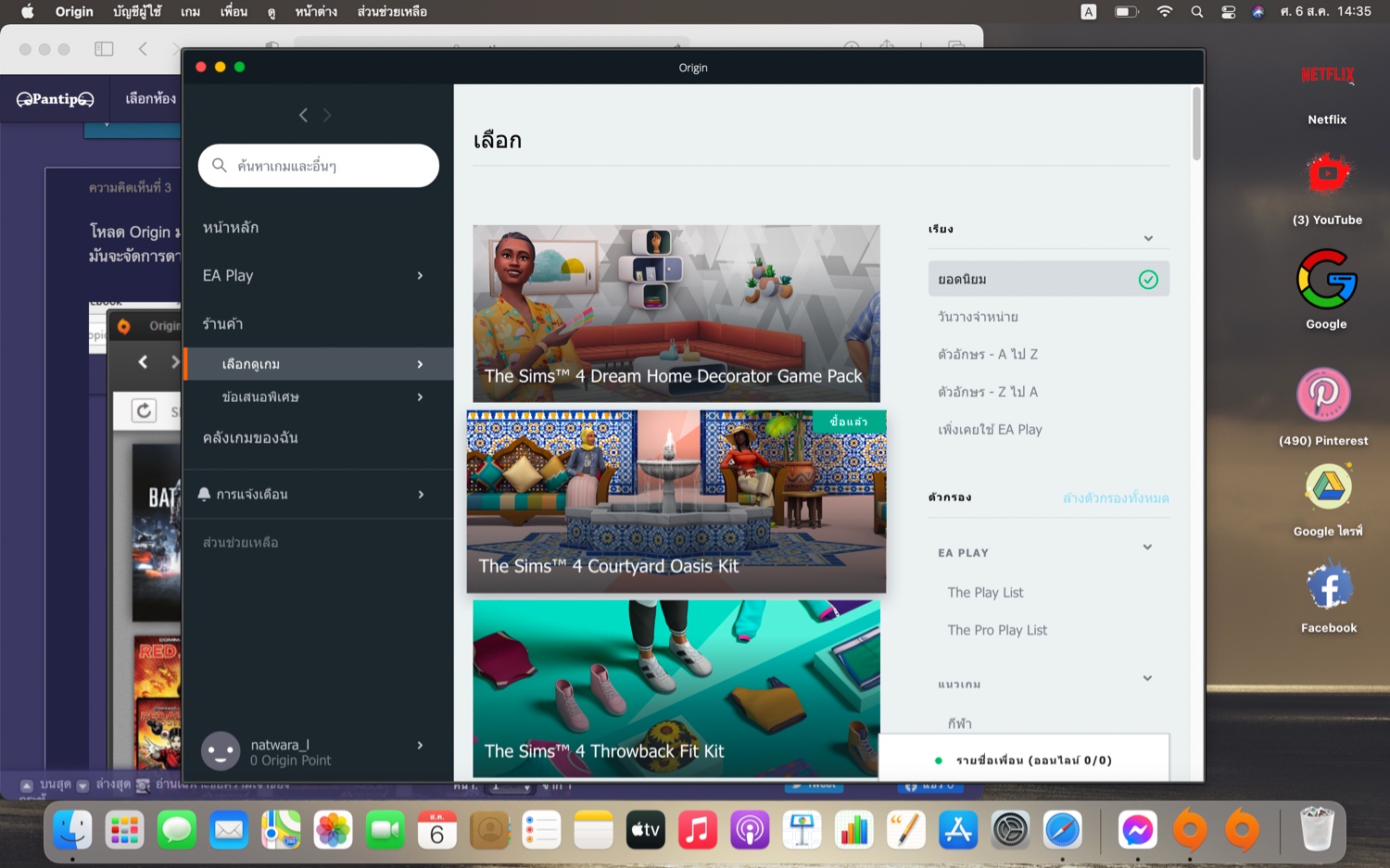Click ล้างตัวกรองทั้งหมด clear filters link
Image resolution: width=1390 pixels, height=868 pixels.
point(1116,498)
